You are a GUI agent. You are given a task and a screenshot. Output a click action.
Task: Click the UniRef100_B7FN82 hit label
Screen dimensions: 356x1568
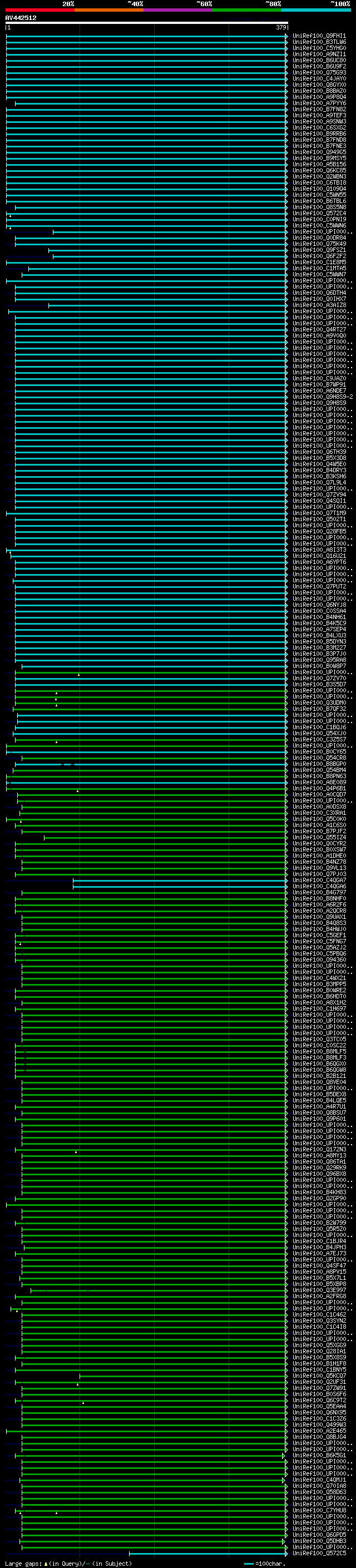coord(319,109)
